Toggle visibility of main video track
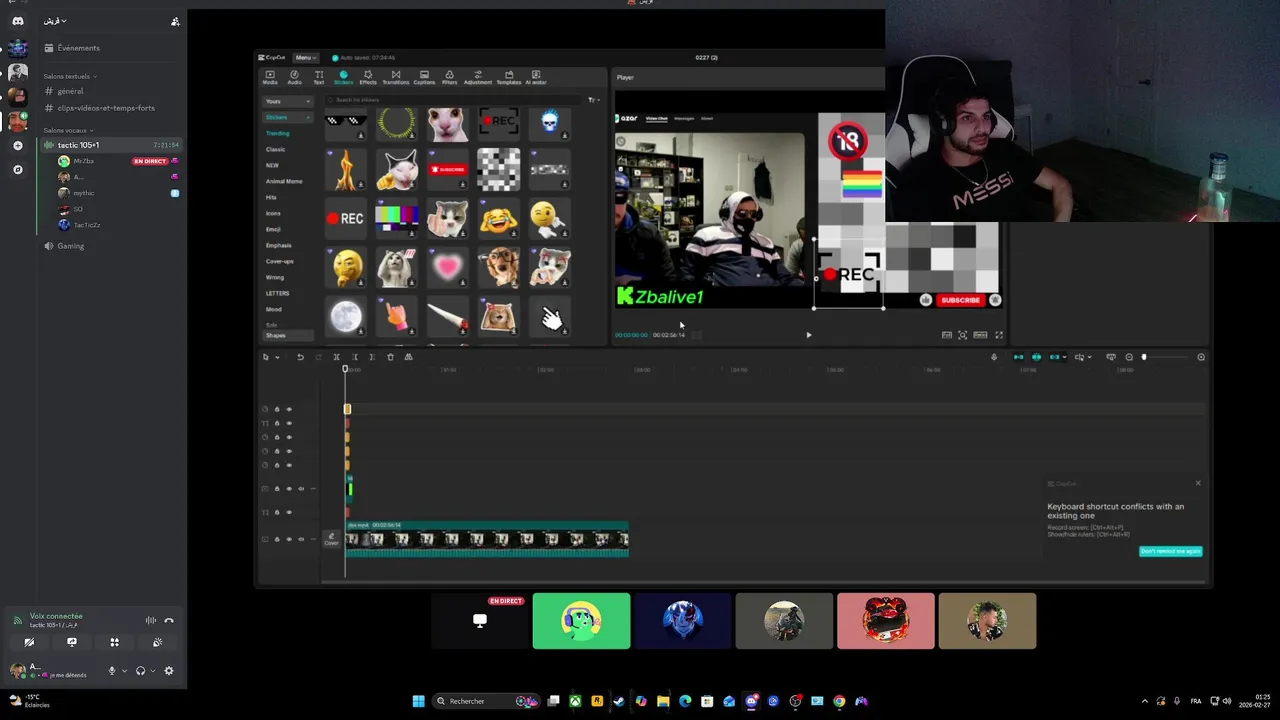 tap(289, 539)
